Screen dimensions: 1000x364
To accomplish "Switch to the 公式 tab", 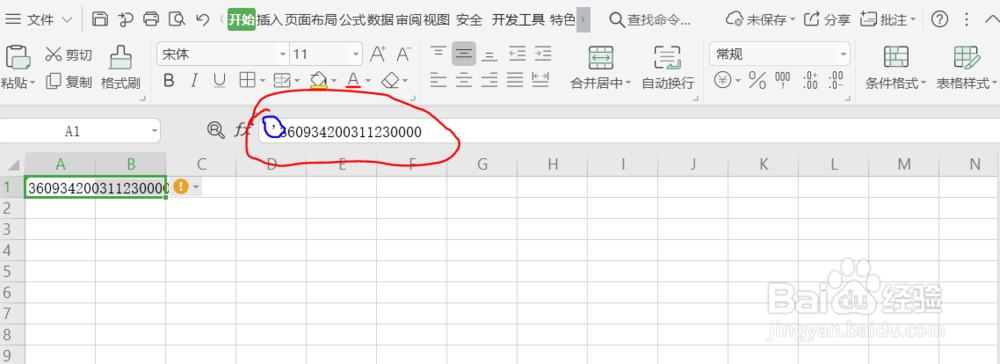I will point(352,20).
